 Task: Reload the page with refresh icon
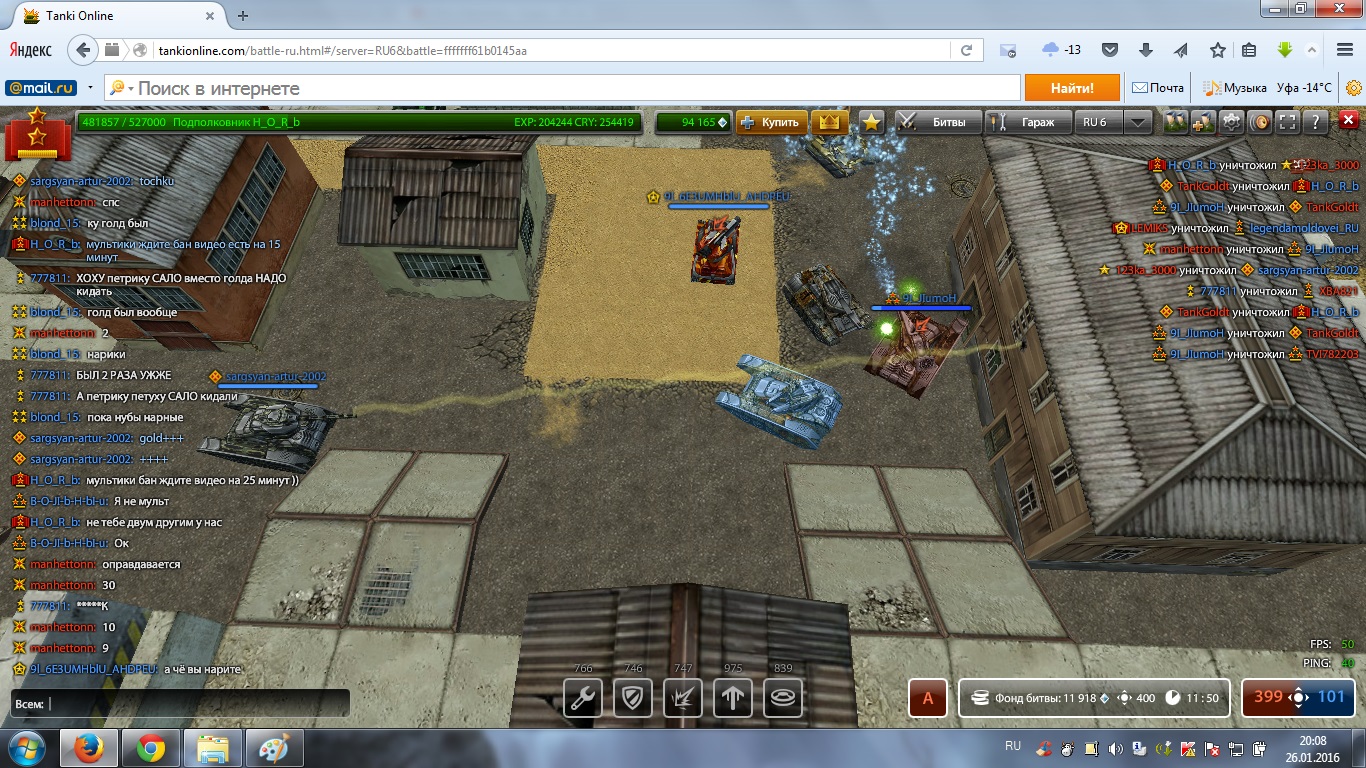(x=966, y=50)
